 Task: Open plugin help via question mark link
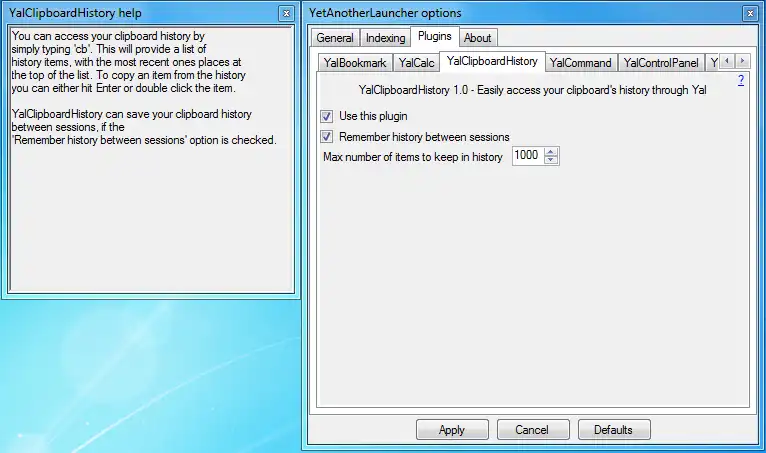click(741, 80)
